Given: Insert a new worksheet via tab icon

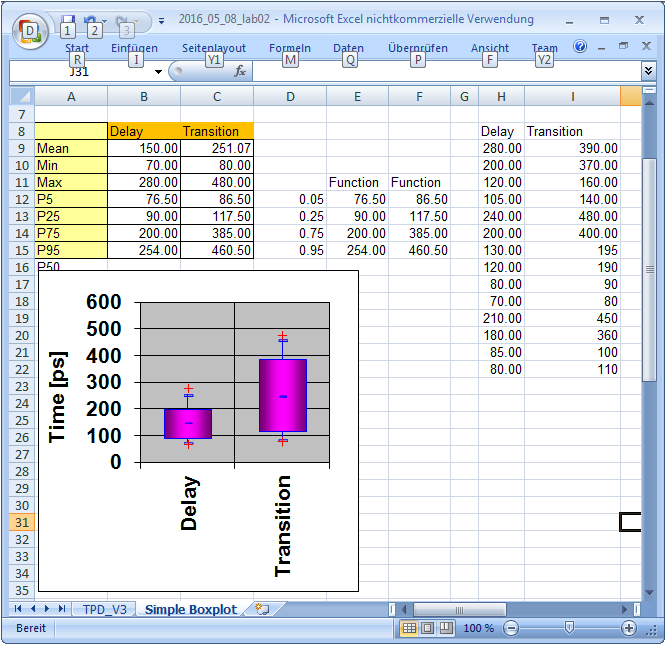Looking at the screenshot, I should [x=262, y=608].
